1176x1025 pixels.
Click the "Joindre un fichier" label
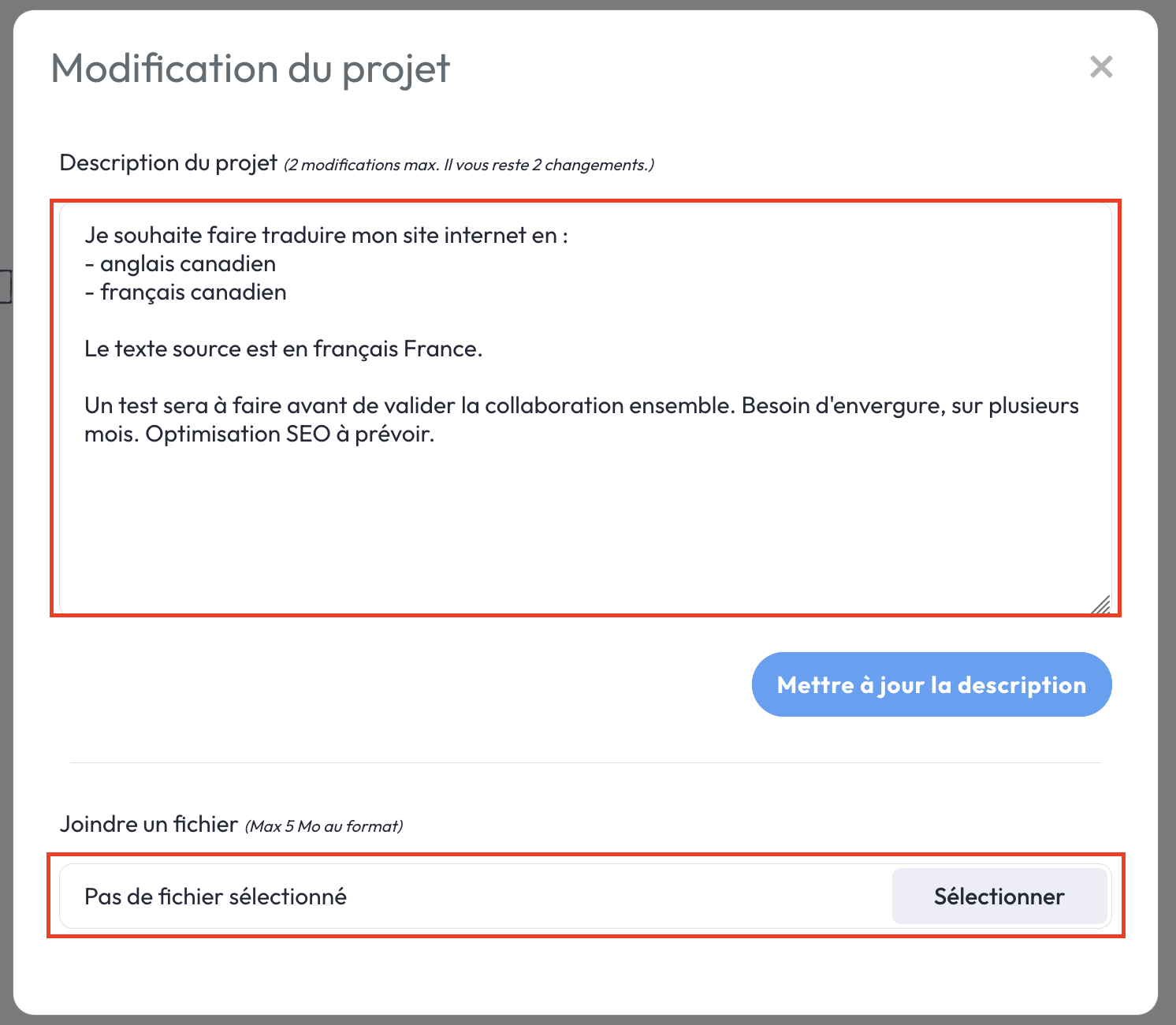coord(148,825)
